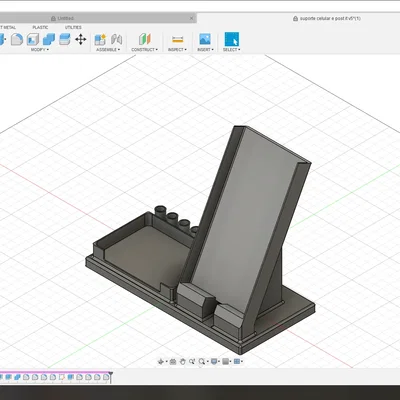Choose the Shell tool icon
The height and width of the screenshot is (400, 400).
(x=33, y=39)
